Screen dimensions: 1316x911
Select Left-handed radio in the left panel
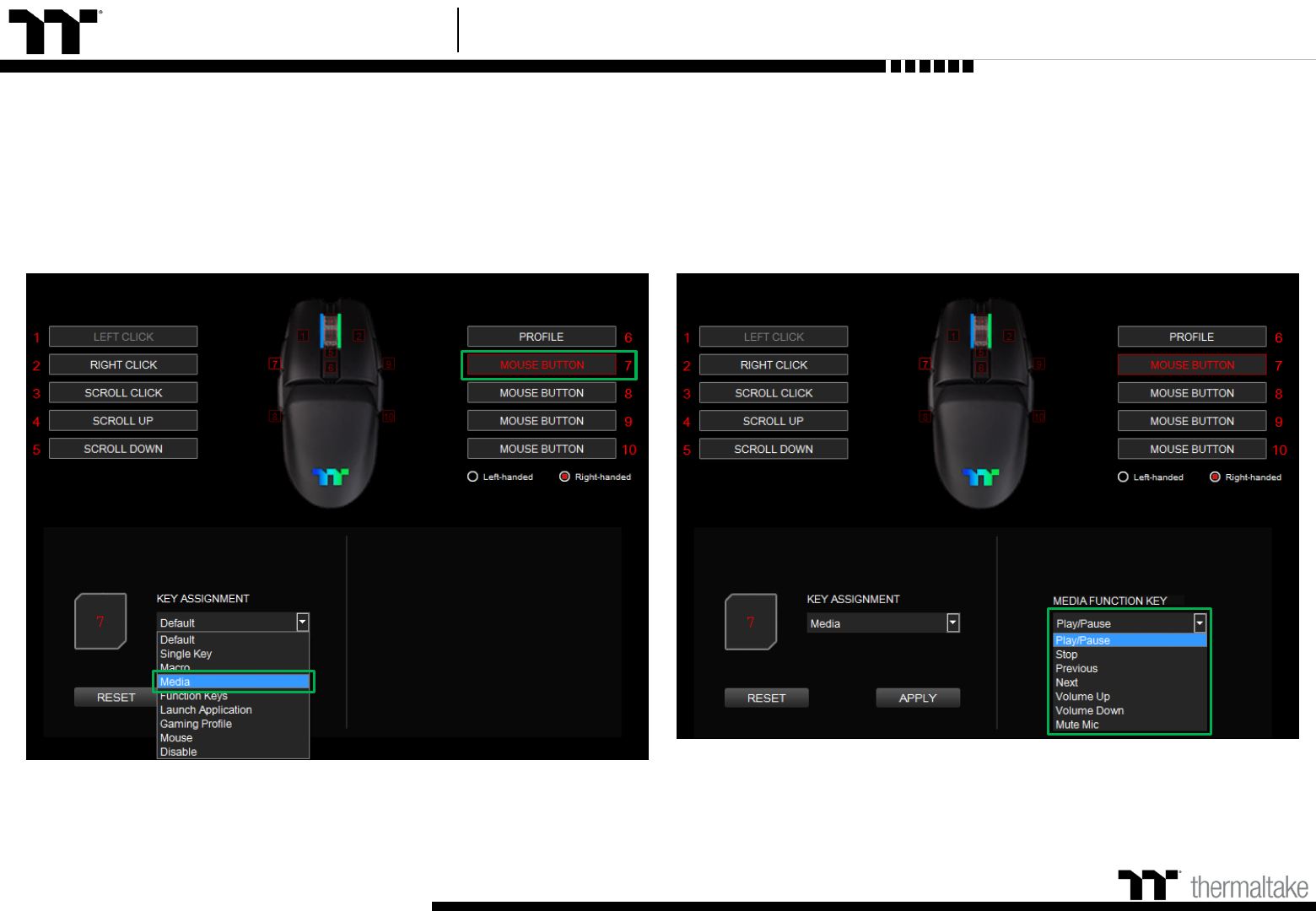[x=473, y=477]
